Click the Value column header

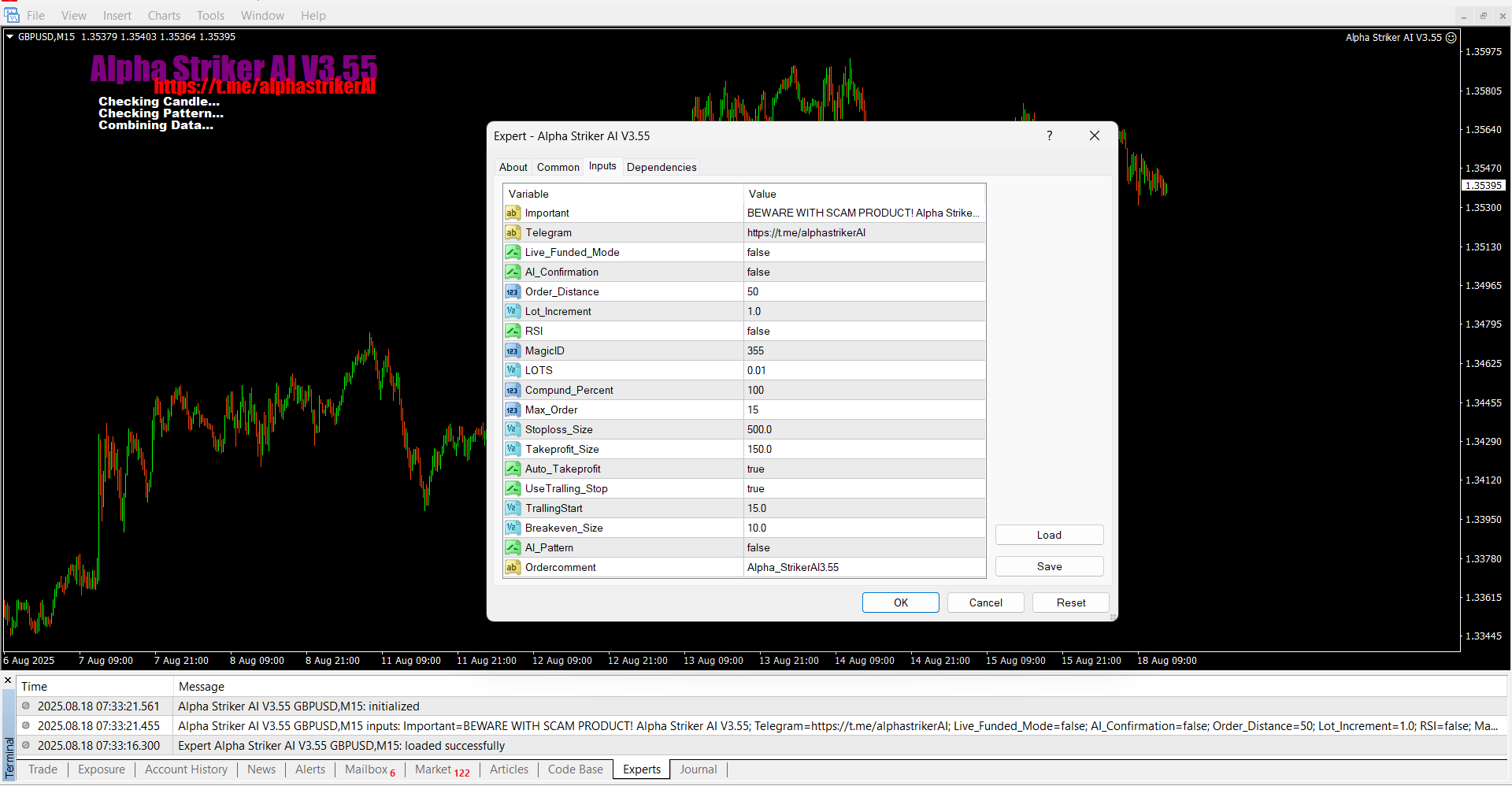(864, 194)
